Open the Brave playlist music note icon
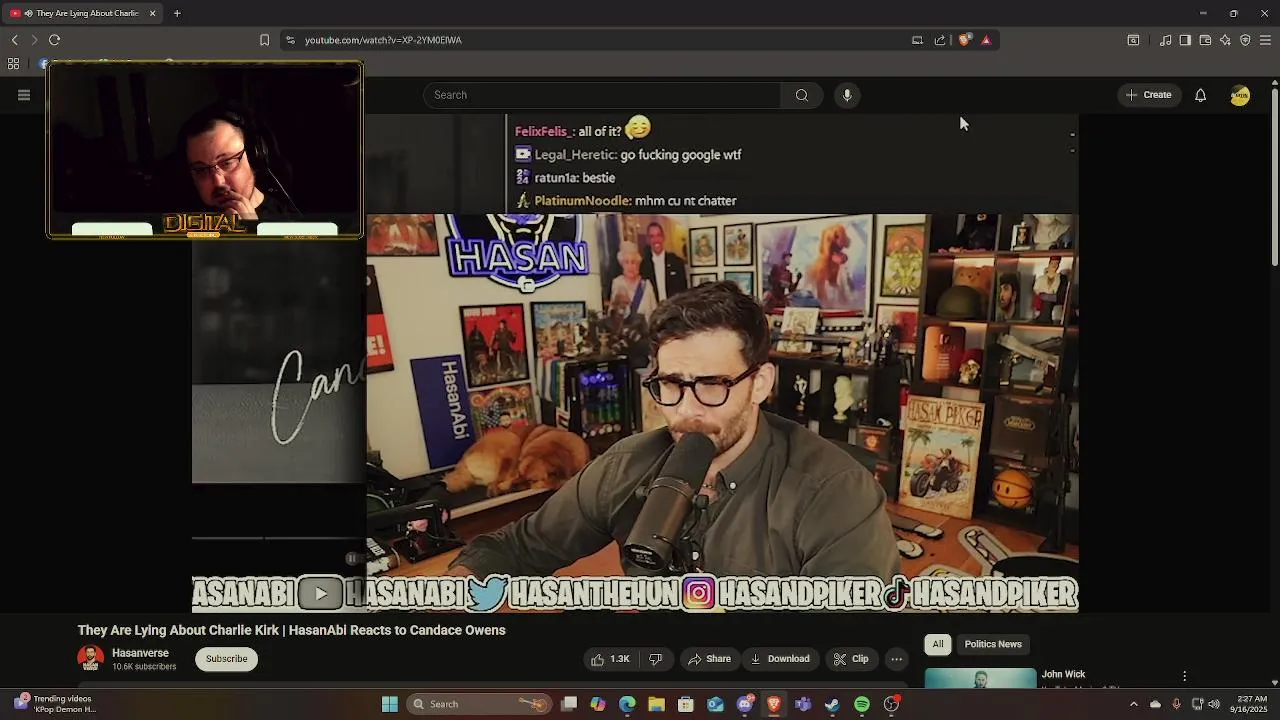Viewport: 1280px width, 720px height. pyautogui.click(x=1165, y=40)
